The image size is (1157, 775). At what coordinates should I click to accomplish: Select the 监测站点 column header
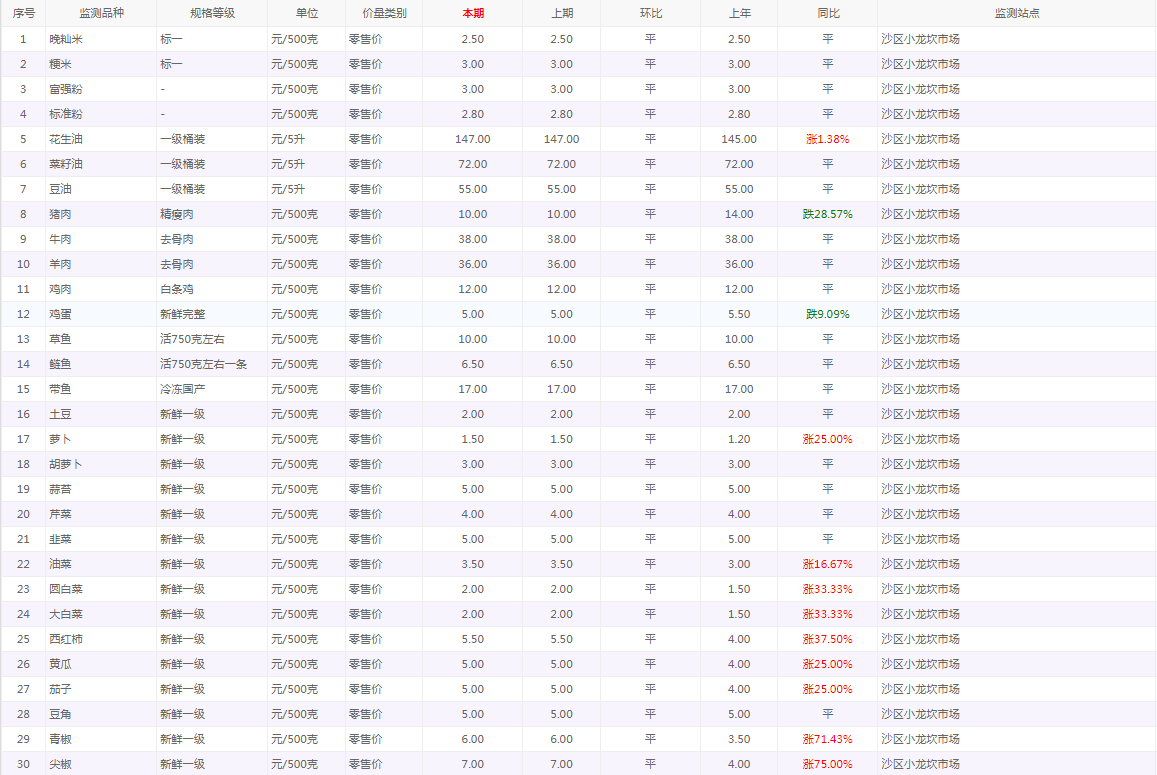[x=1016, y=13]
